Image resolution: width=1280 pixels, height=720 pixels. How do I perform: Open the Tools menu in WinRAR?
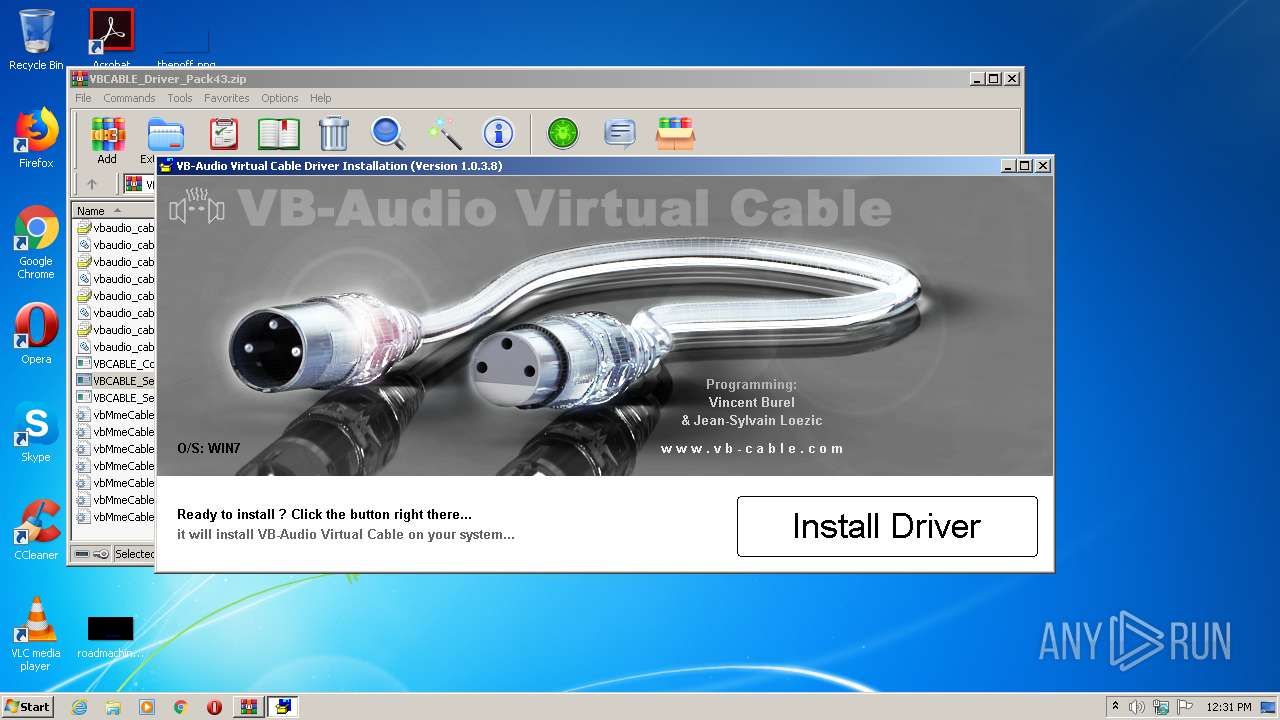(180, 98)
